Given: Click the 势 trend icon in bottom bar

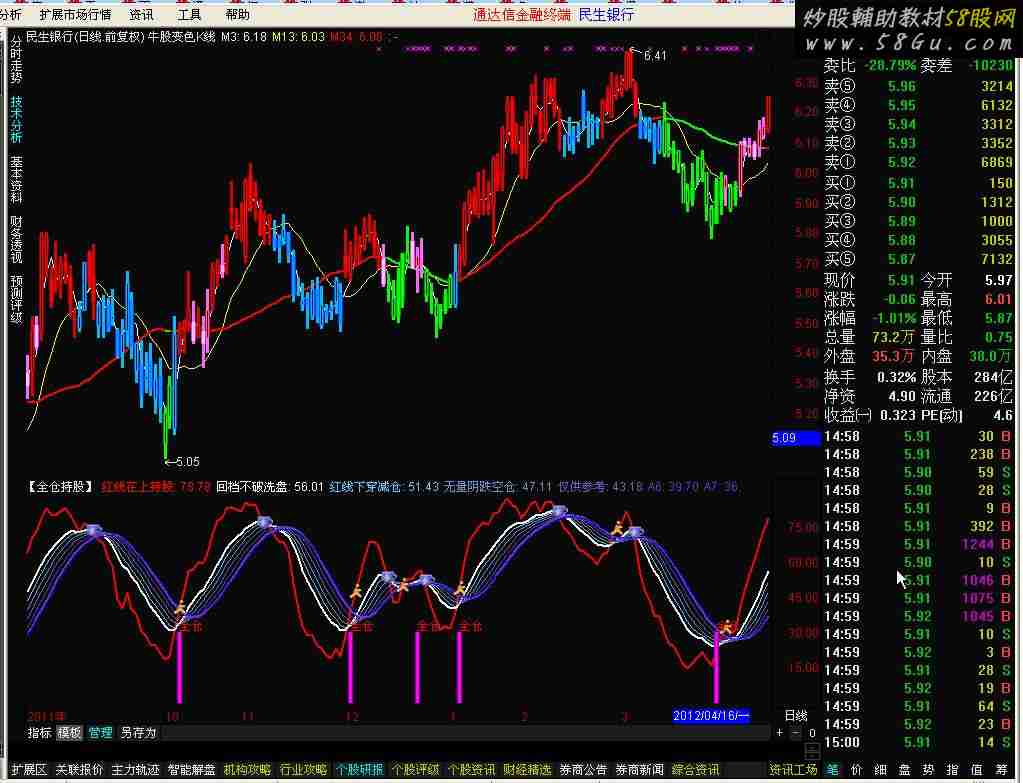Looking at the screenshot, I should click(x=930, y=770).
